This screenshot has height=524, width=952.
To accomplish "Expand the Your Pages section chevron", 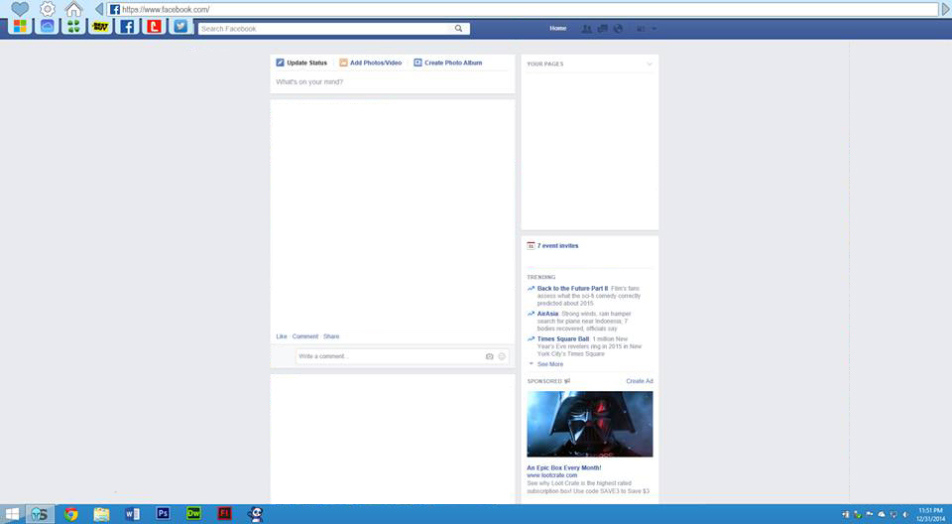I will click(650, 64).
